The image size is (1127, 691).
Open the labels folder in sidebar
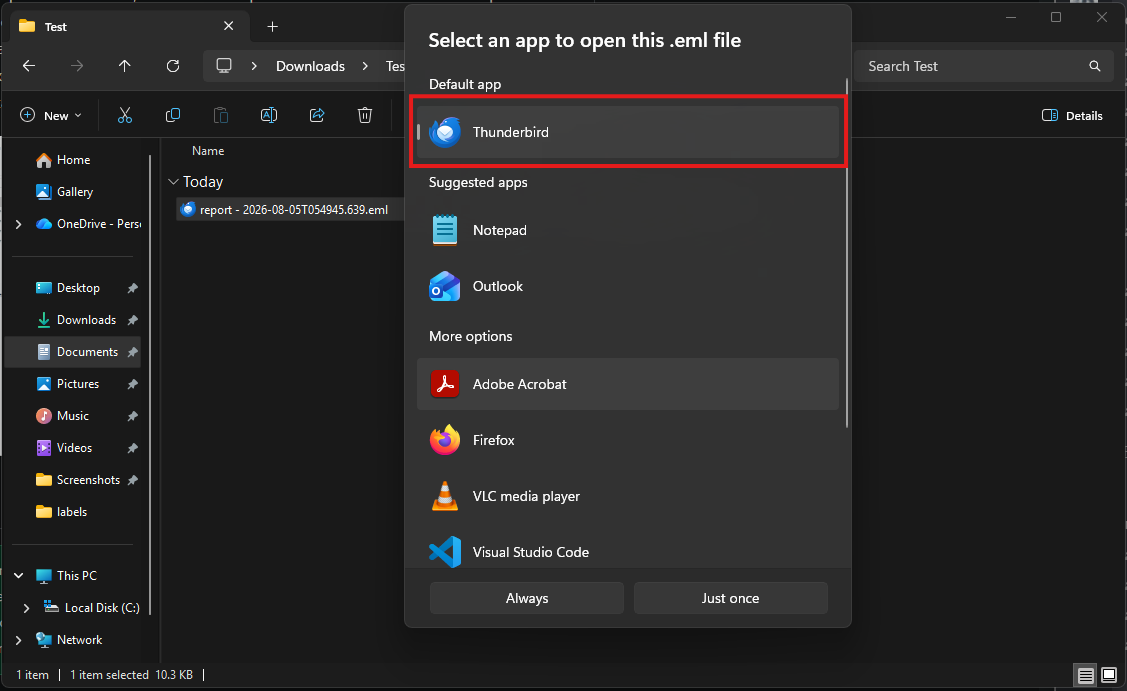coord(72,512)
